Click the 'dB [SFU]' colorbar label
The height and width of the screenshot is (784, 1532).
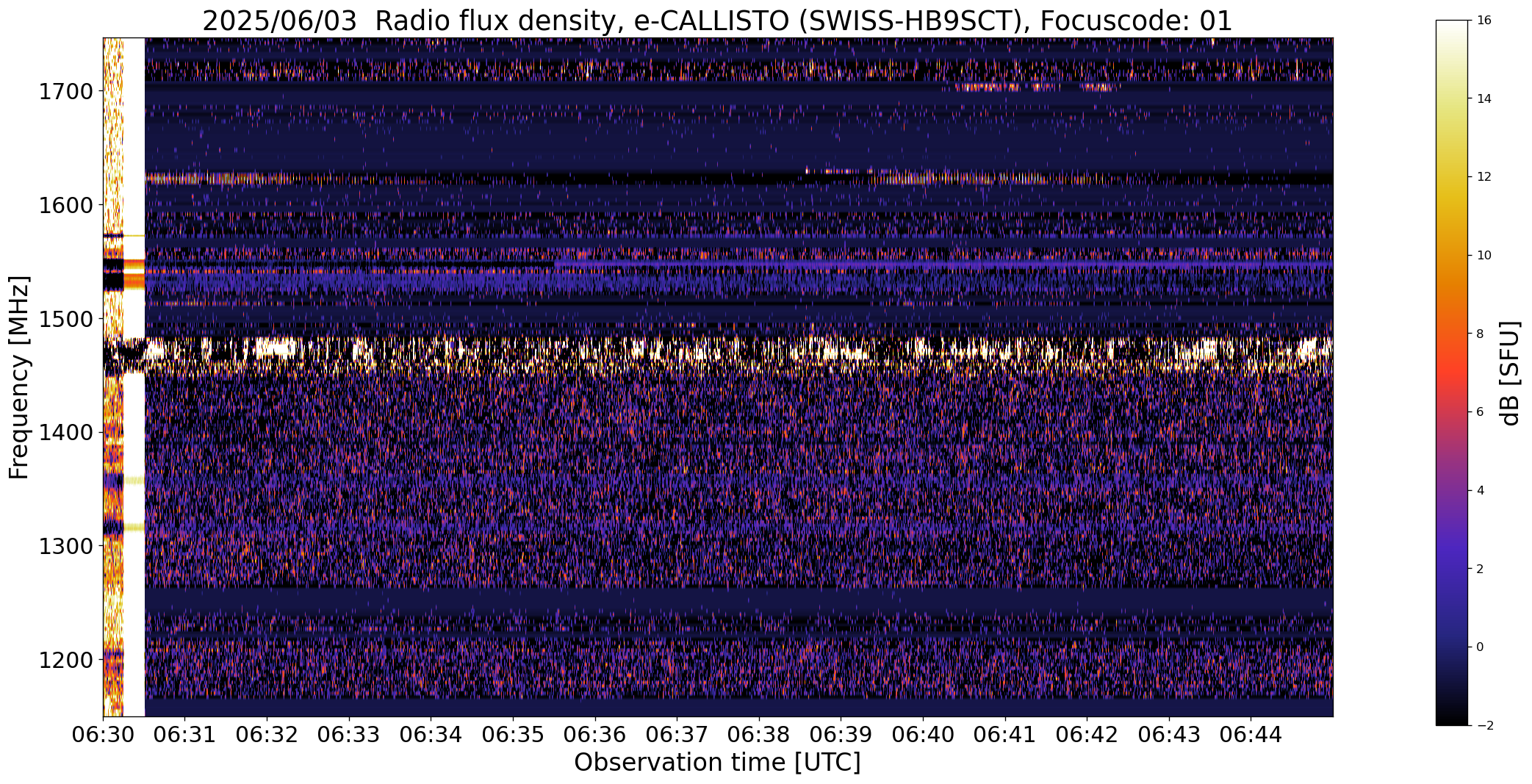1510,373
